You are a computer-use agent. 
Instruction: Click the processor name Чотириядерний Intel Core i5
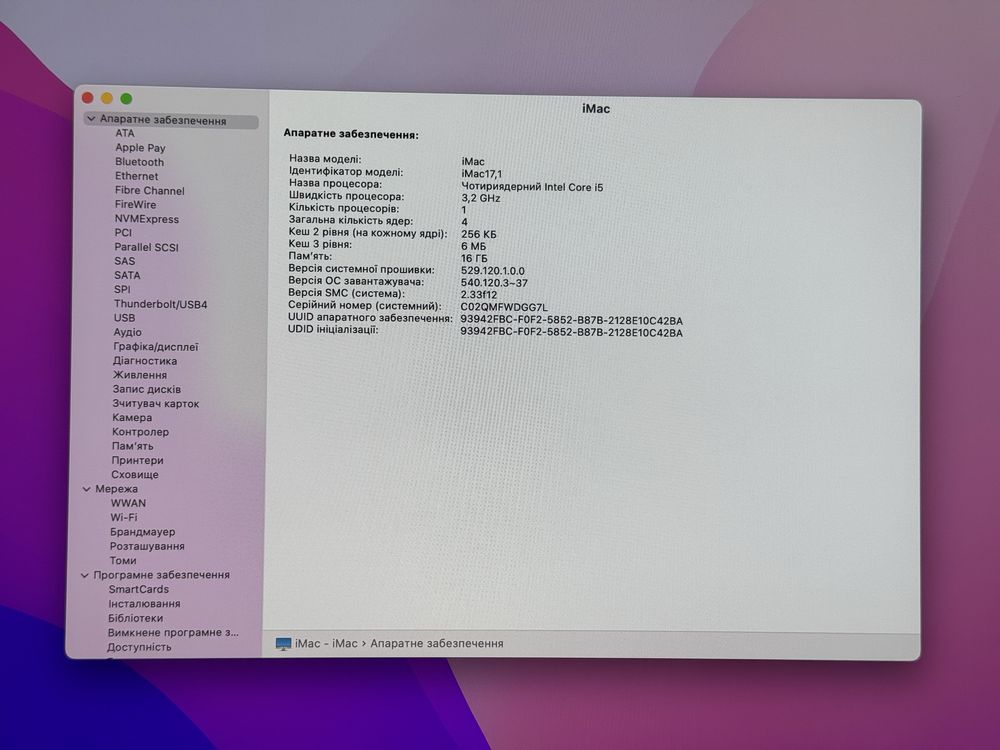click(x=532, y=187)
